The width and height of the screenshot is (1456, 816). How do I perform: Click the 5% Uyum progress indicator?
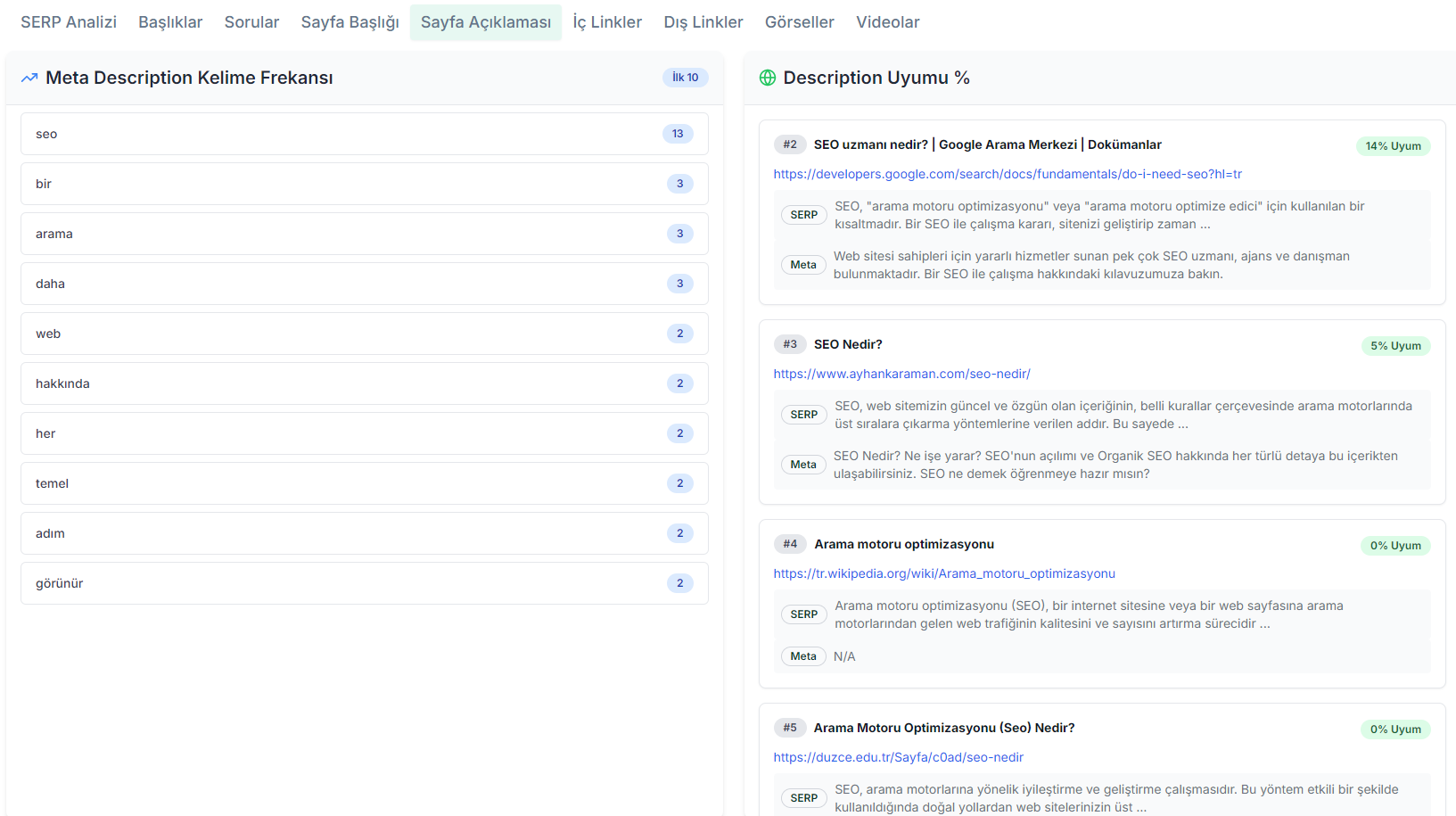pos(1395,345)
